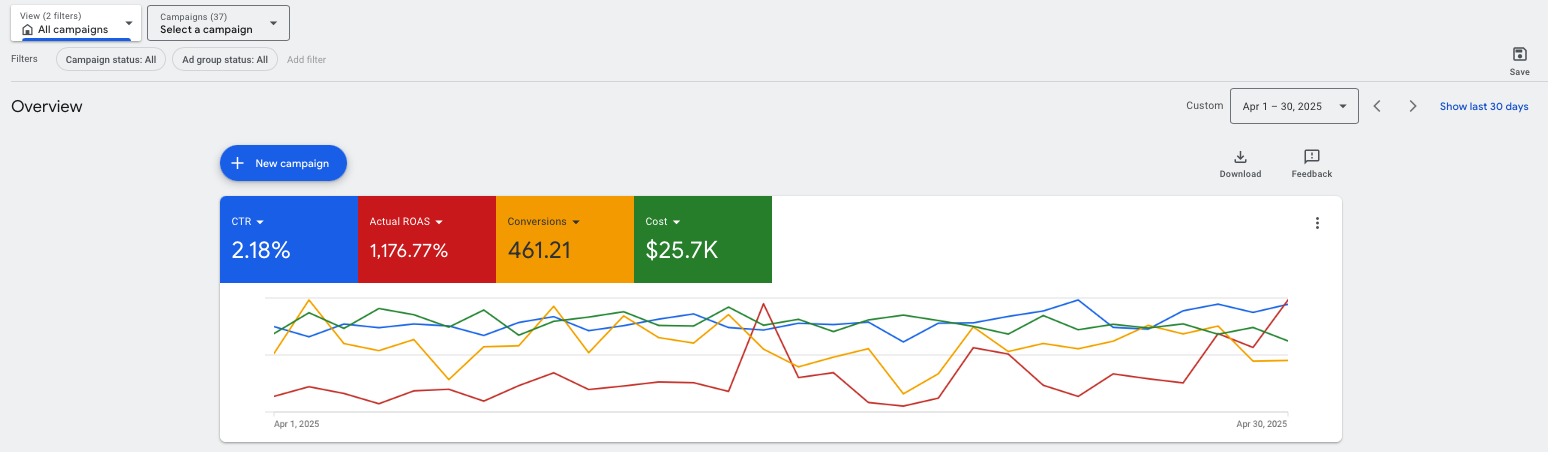Open the Conversions metric dropdown arrow
This screenshot has height=452, width=1548.
[x=576, y=222]
